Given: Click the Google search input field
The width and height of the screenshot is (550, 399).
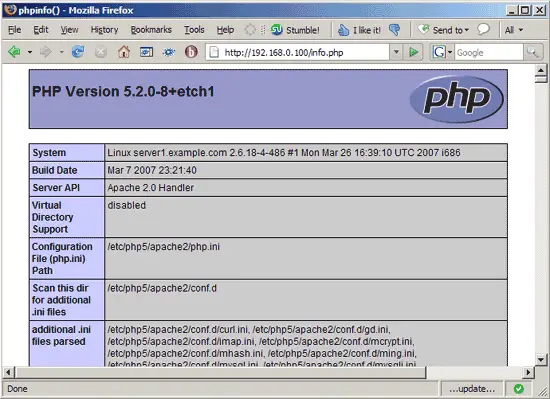Looking at the screenshot, I should tap(489, 52).
